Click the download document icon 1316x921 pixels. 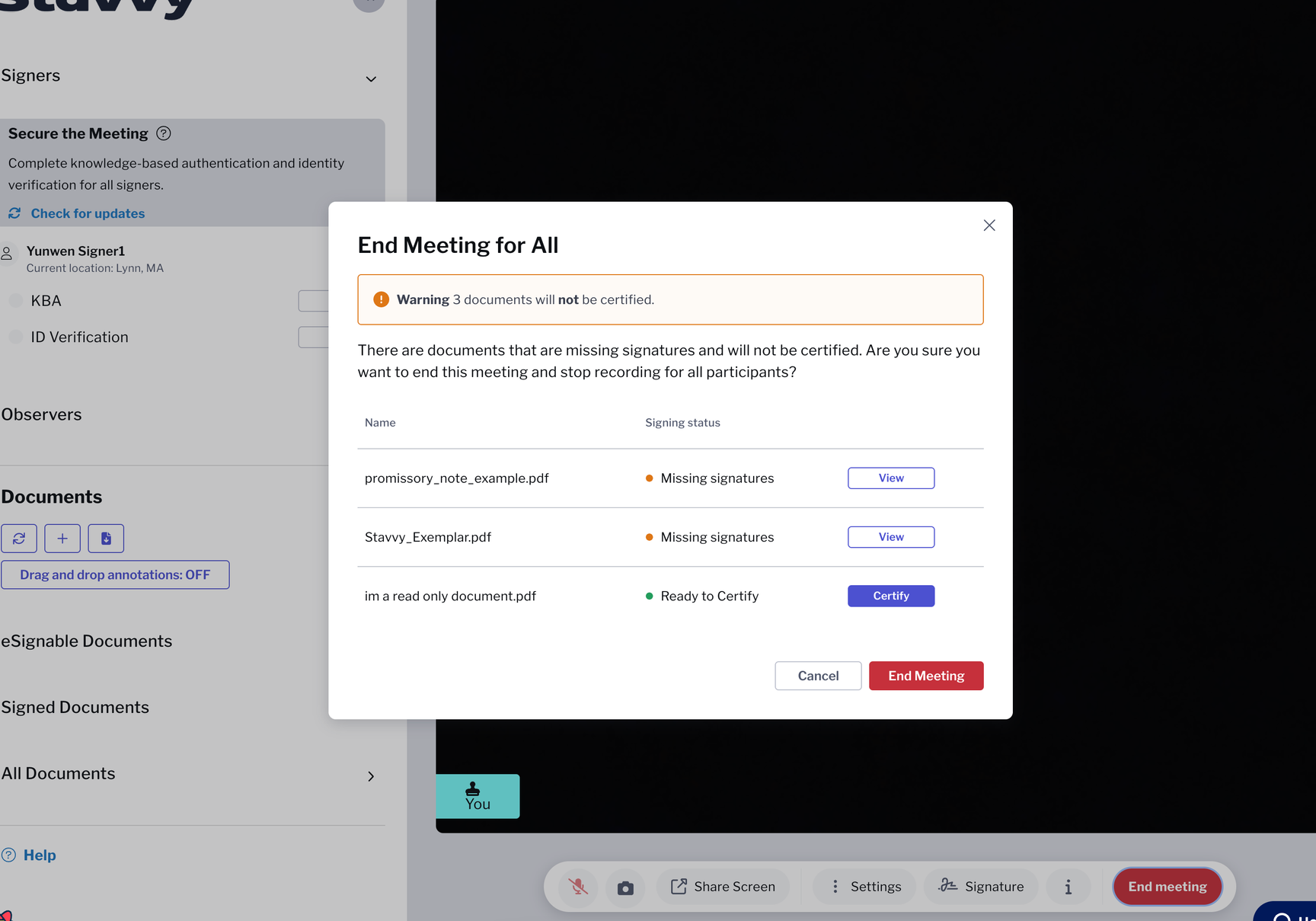[106, 539]
